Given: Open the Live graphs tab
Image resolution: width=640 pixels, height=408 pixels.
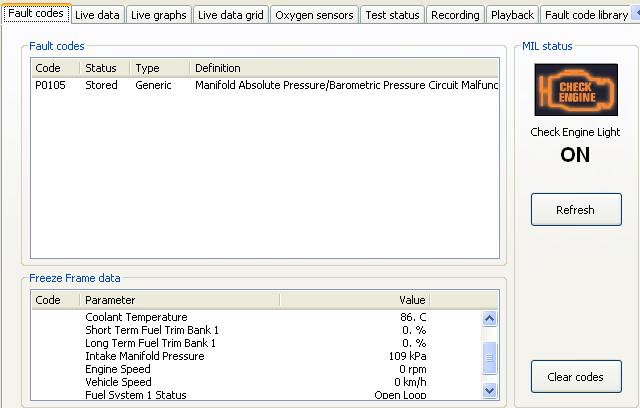Looking at the screenshot, I should (158, 15).
